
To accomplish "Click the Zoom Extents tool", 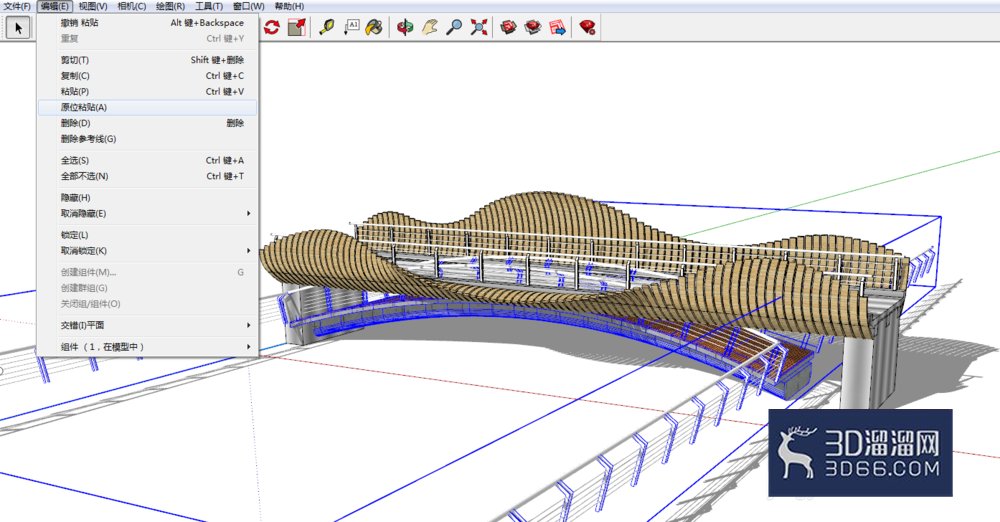I will click(479, 27).
